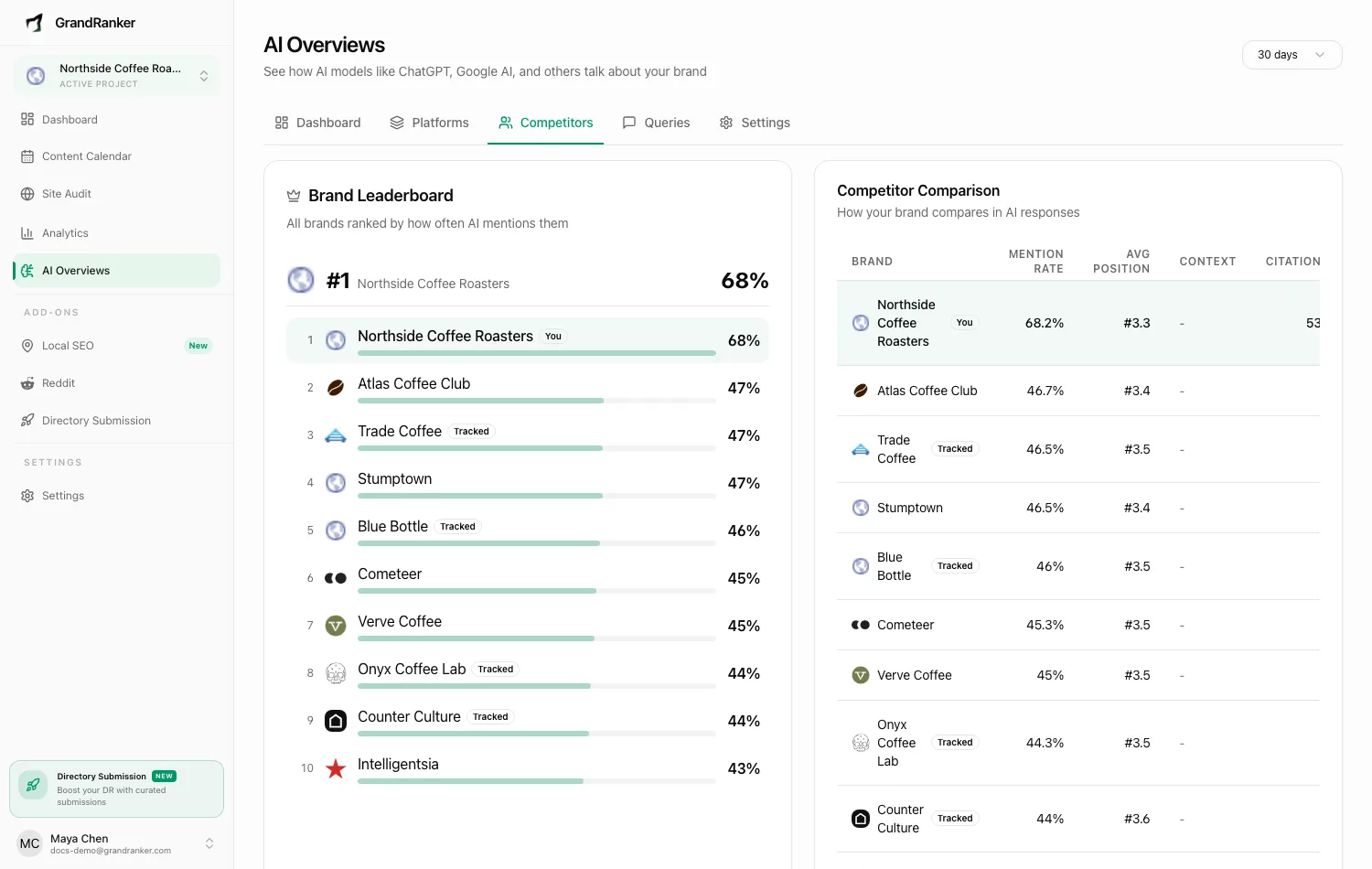This screenshot has width=1372, height=869.
Task: Click the New badge next to Local SEO
Action: coord(198,346)
